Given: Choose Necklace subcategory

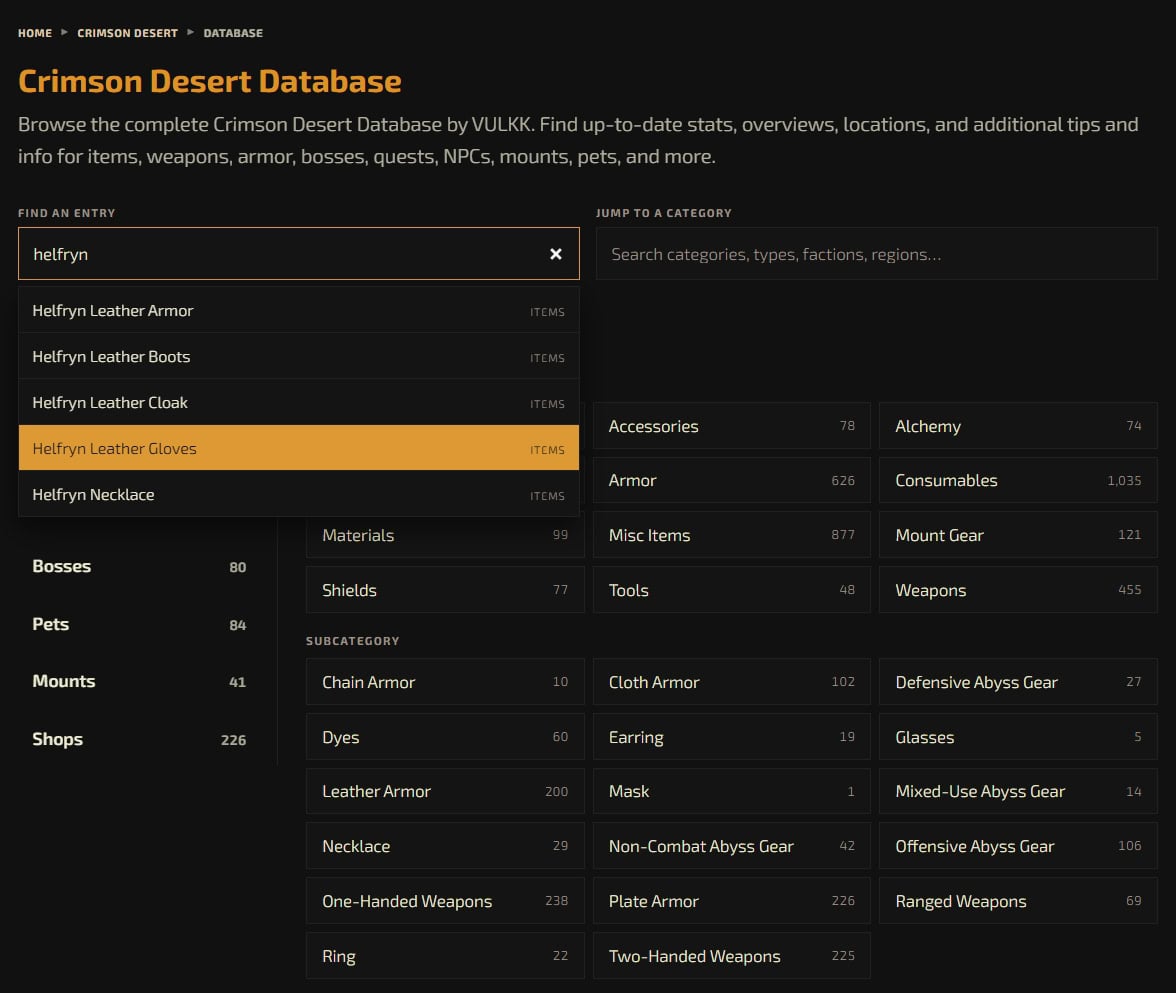Looking at the screenshot, I should pos(445,846).
